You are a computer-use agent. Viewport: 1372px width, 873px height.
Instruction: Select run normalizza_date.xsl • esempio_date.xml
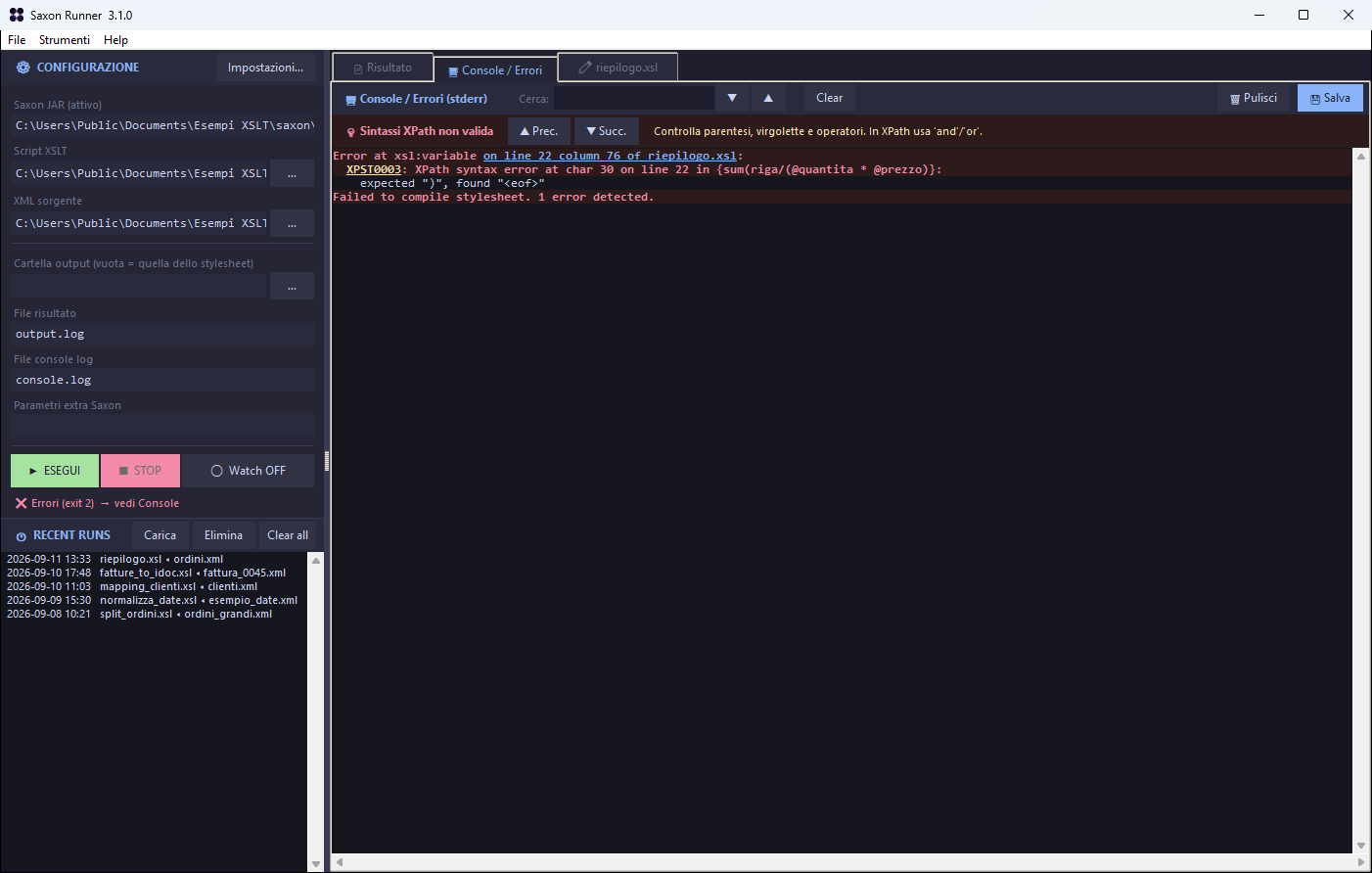click(x=155, y=601)
